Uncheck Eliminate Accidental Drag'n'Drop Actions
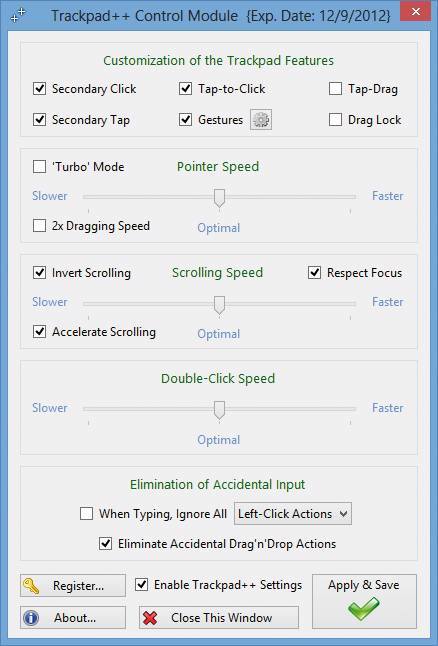The width and height of the screenshot is (438, 646). [105, 543]
